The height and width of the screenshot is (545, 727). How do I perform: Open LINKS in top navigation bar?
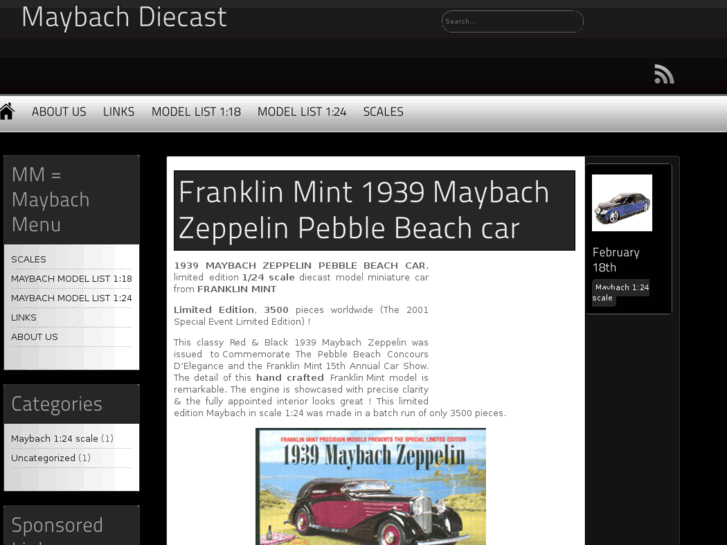coord(119,112)
